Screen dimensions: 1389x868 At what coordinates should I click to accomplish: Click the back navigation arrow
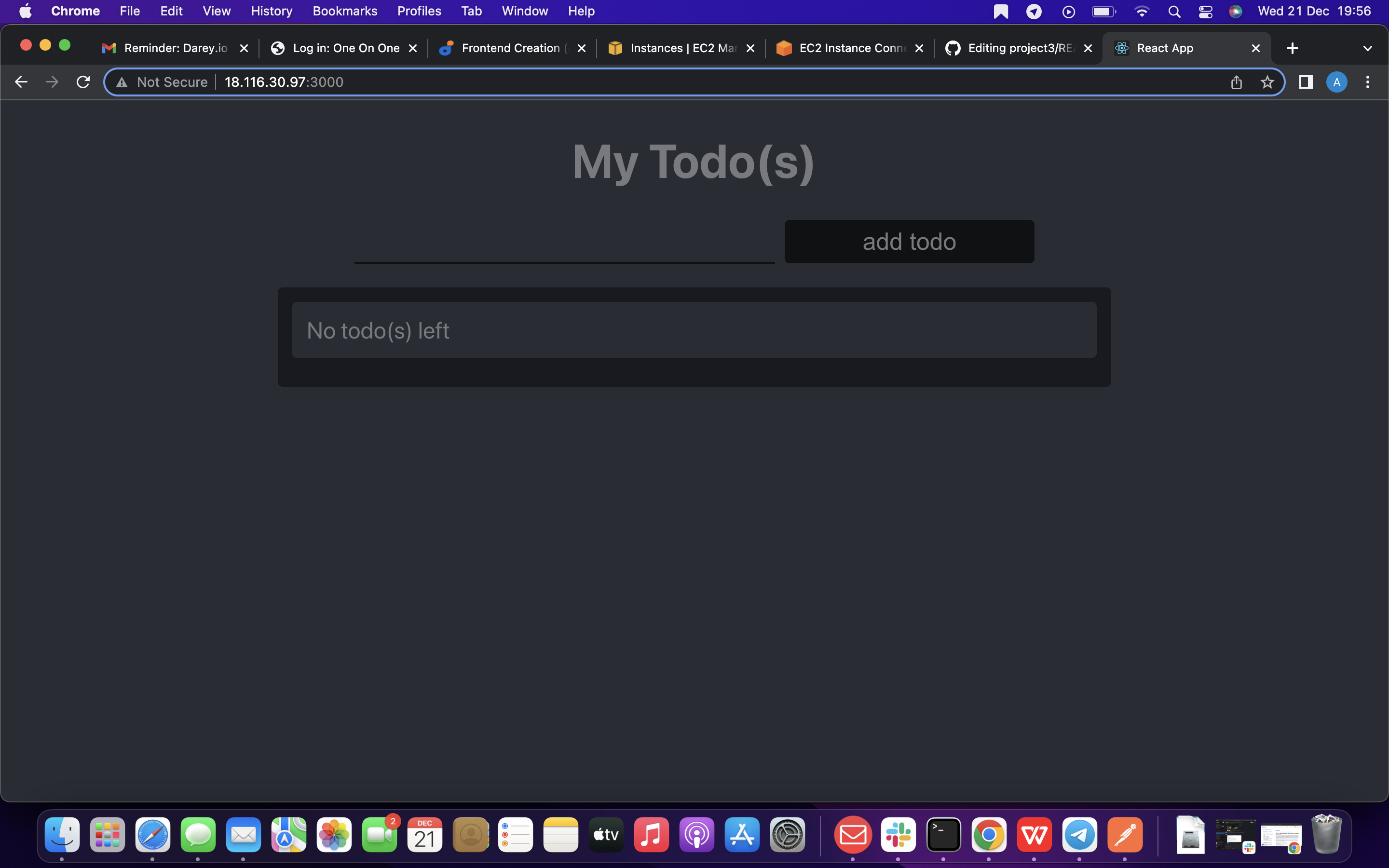[21, 81]
